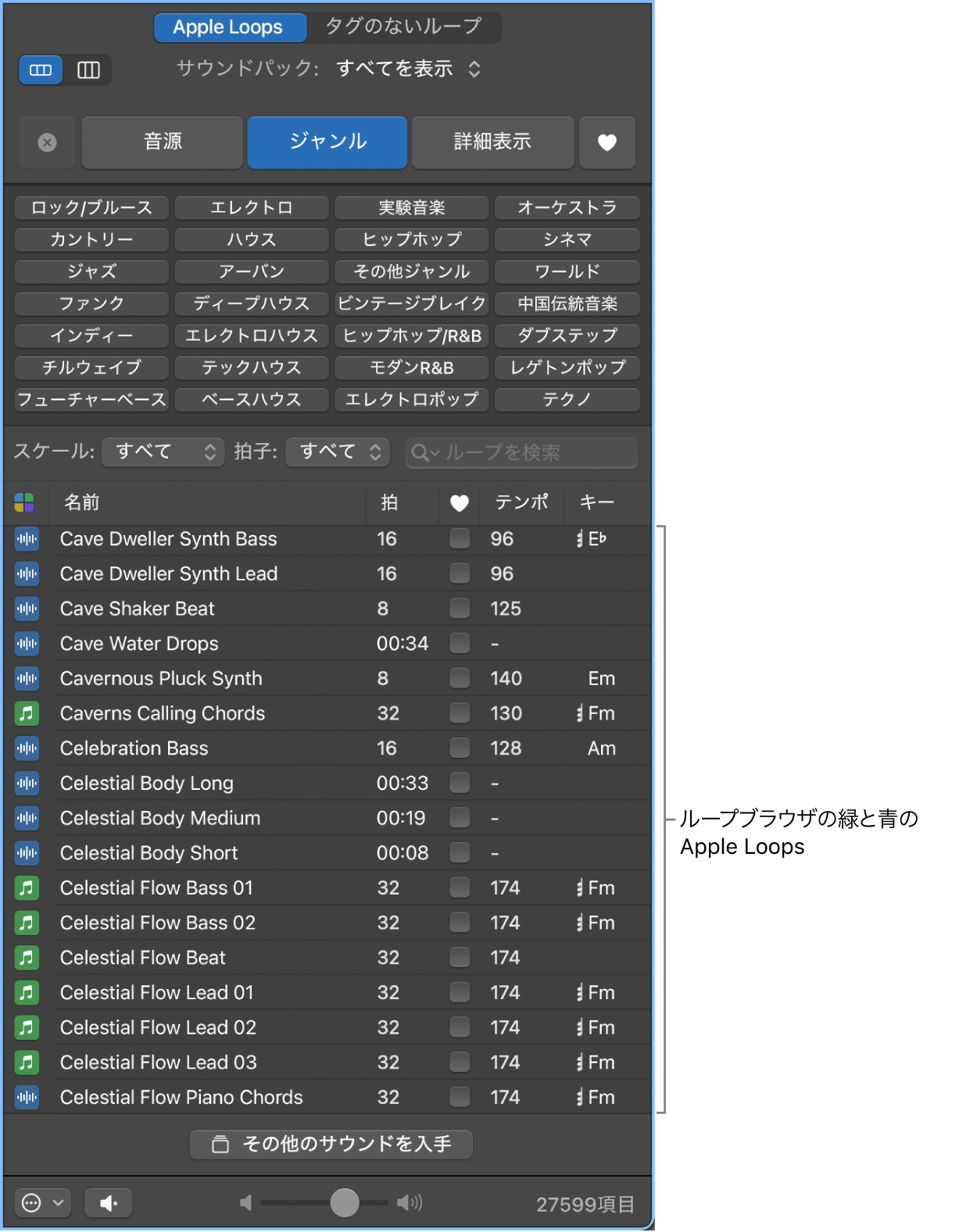Click green loop icon for Celestial Flow Bass 02
Image resolution: width=977 pixels, height=1232 pixels.
coord(27,923)
